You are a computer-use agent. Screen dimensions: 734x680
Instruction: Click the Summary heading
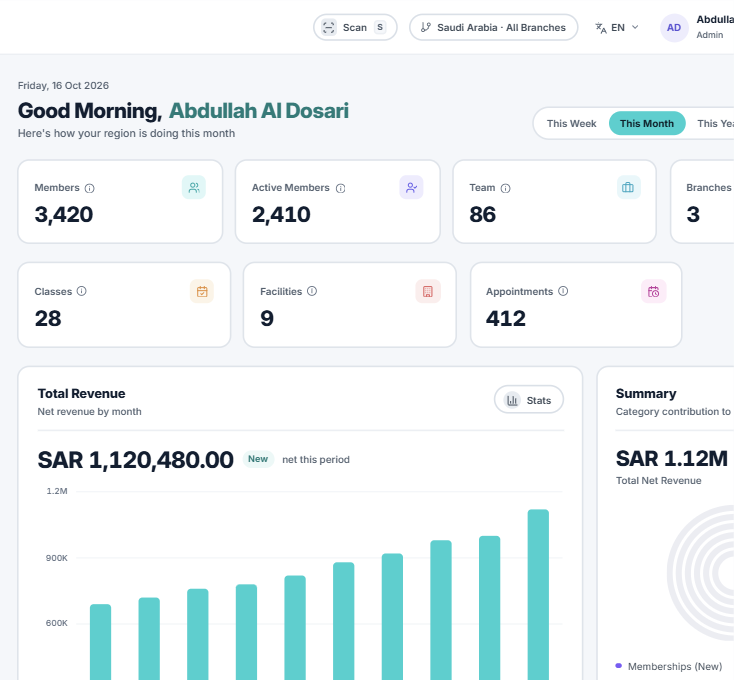(x=646, y=394)
